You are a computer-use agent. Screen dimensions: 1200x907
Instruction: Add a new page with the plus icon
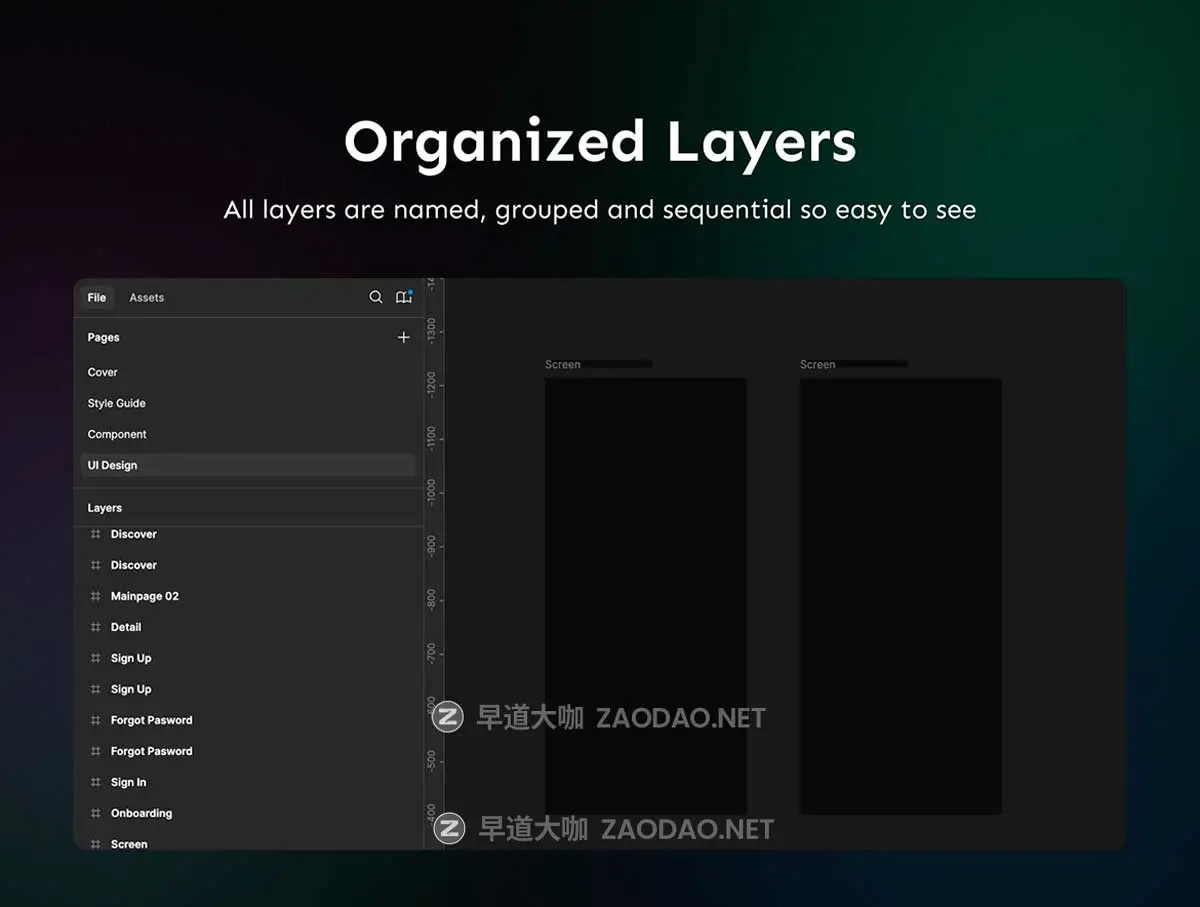pyautogui.click(x=403, y=337)
